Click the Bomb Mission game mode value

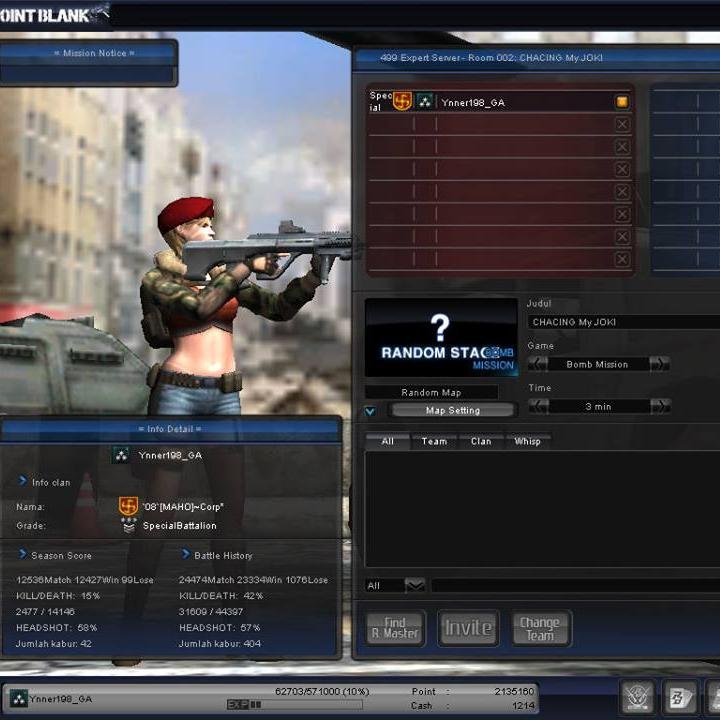point(597,364)
